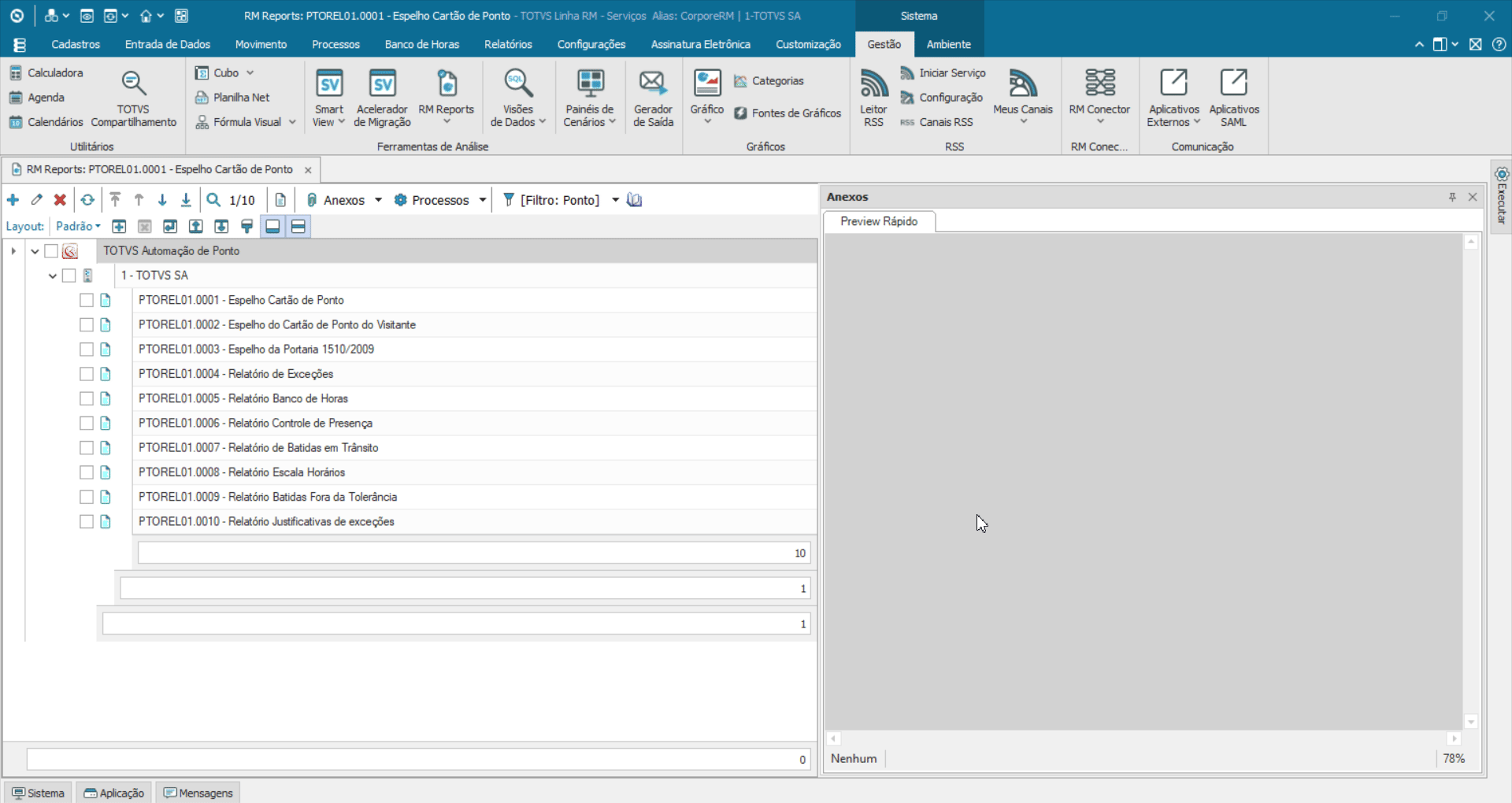
Task: Open the Banco de Horas menu
Action: pos(422,44)
